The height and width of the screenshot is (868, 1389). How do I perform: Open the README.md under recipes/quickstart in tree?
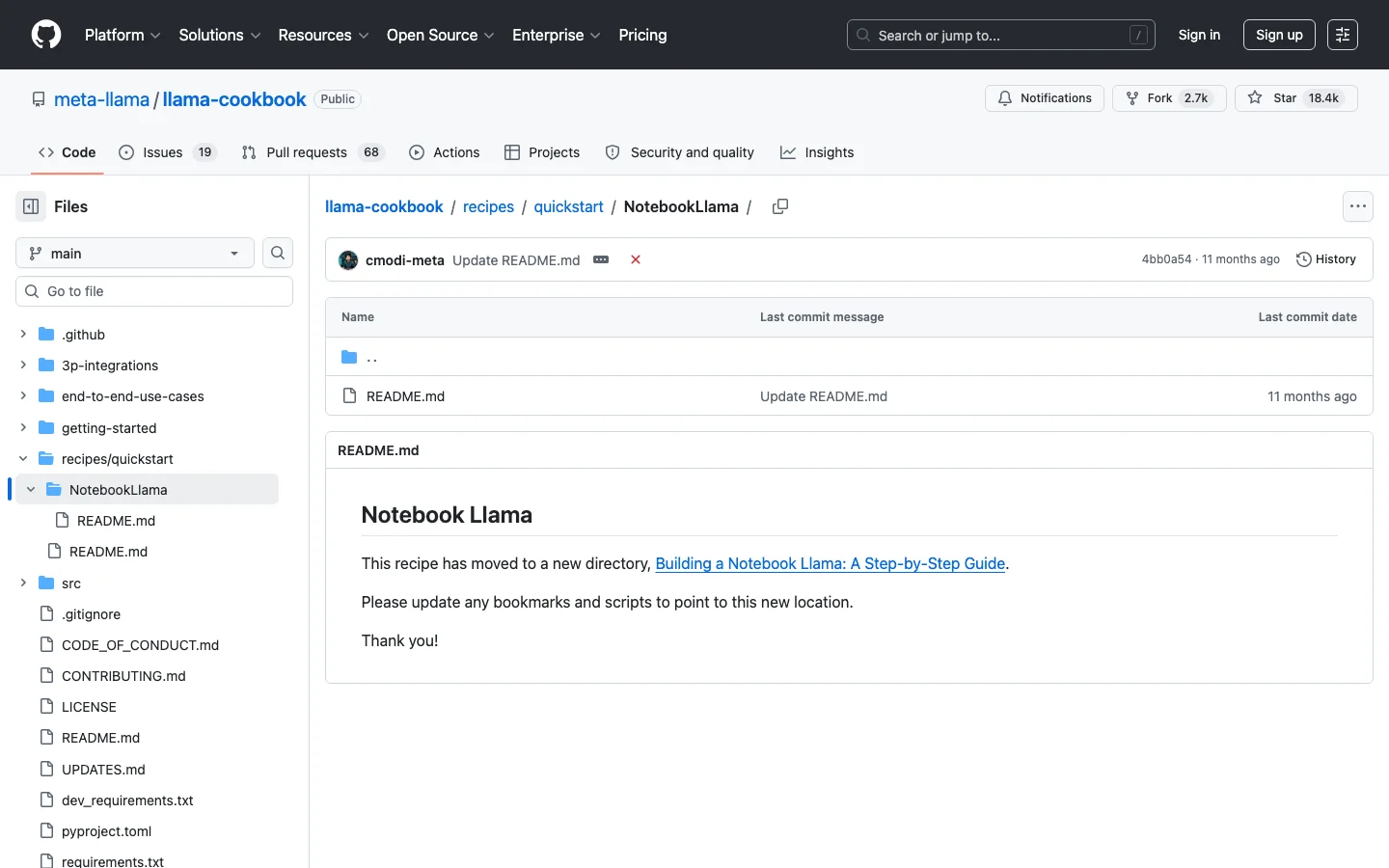(x=108, y=552)
